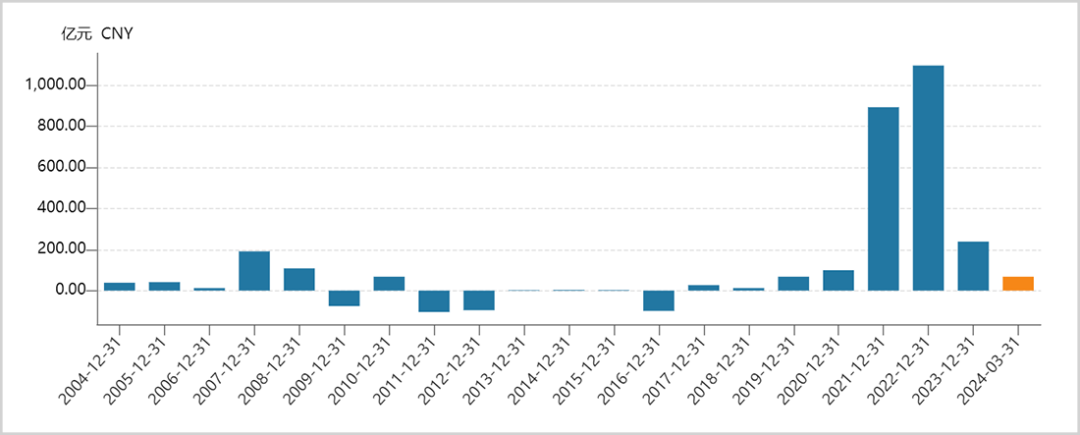Click the 2005-12-31 bar
The height and width of the screenshot is (435, 1080).
coord(164,286)
